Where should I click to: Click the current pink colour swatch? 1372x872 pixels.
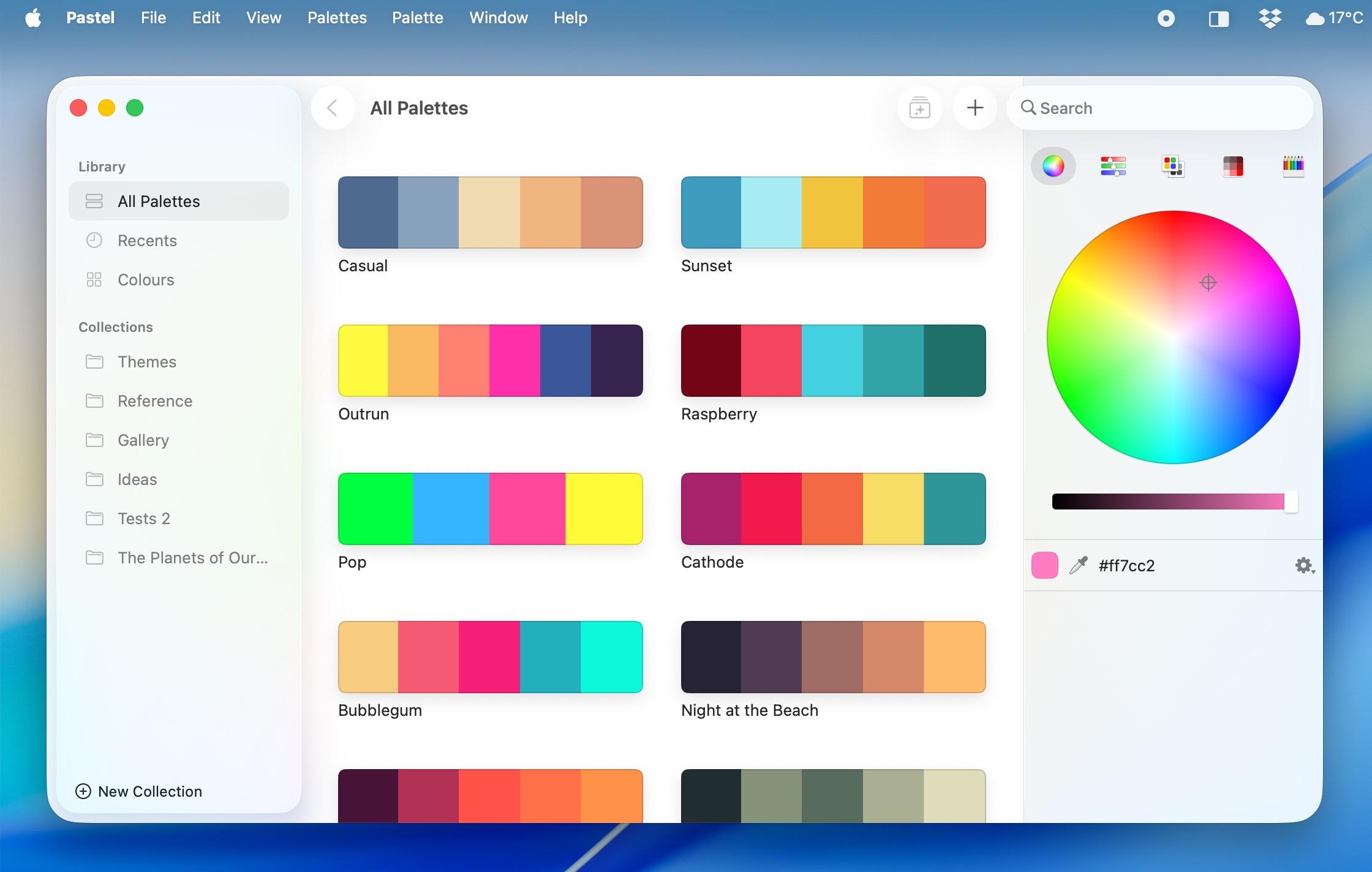click(x=1044, y=565)
